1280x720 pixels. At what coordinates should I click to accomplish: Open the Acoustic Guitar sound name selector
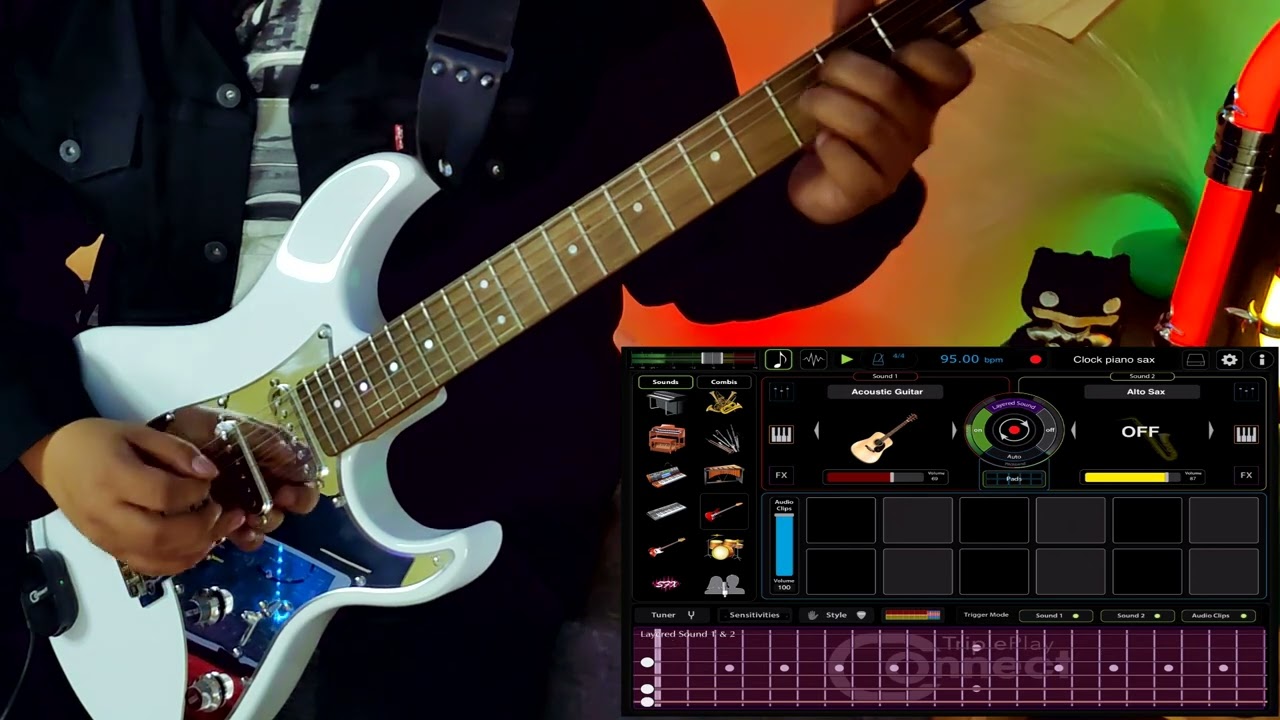[x=887, y=391]
